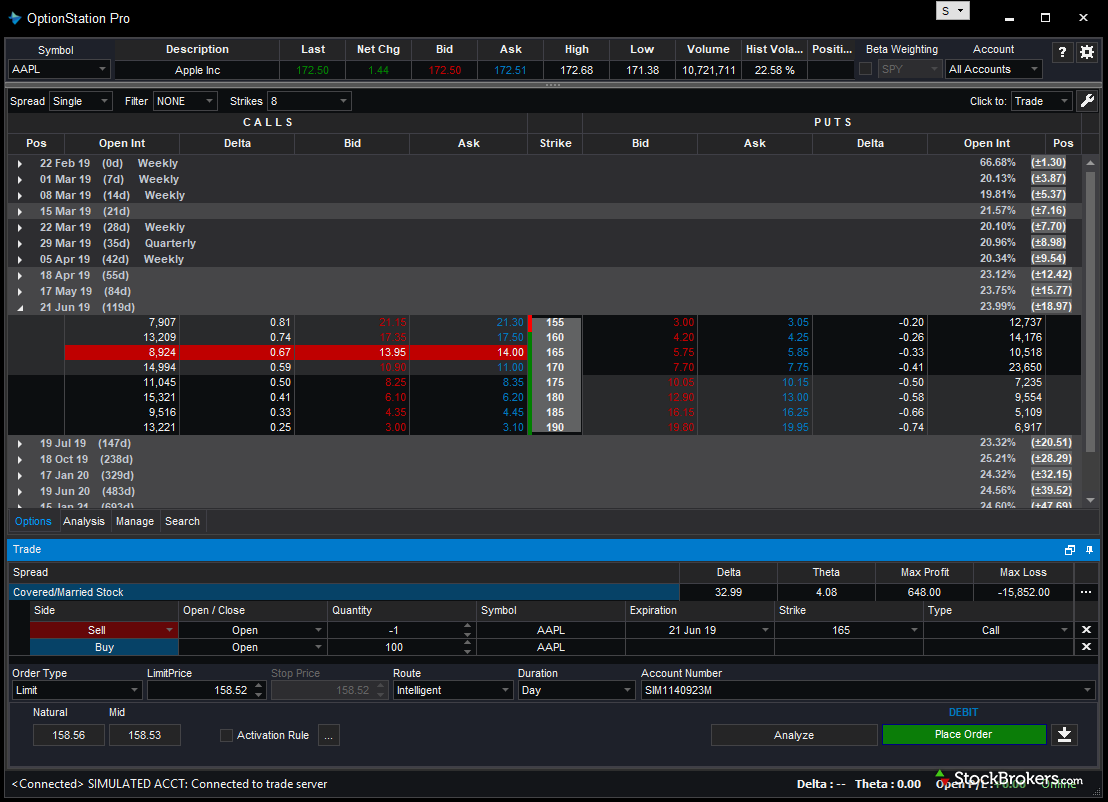Expand the 17 Jan 20 expiration row
The image size is (1108, 802).
coord(20,476)
